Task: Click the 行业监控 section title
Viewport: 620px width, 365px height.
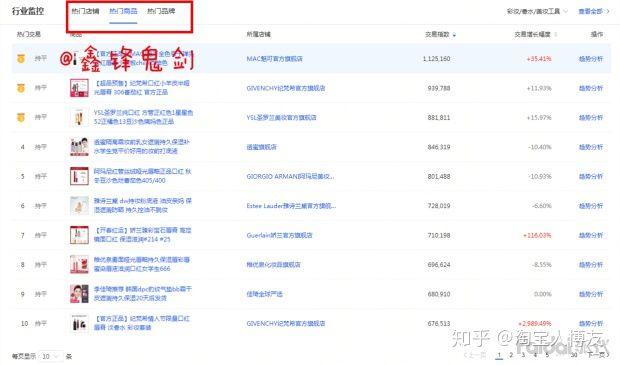Action: click(x=28, y=11)
